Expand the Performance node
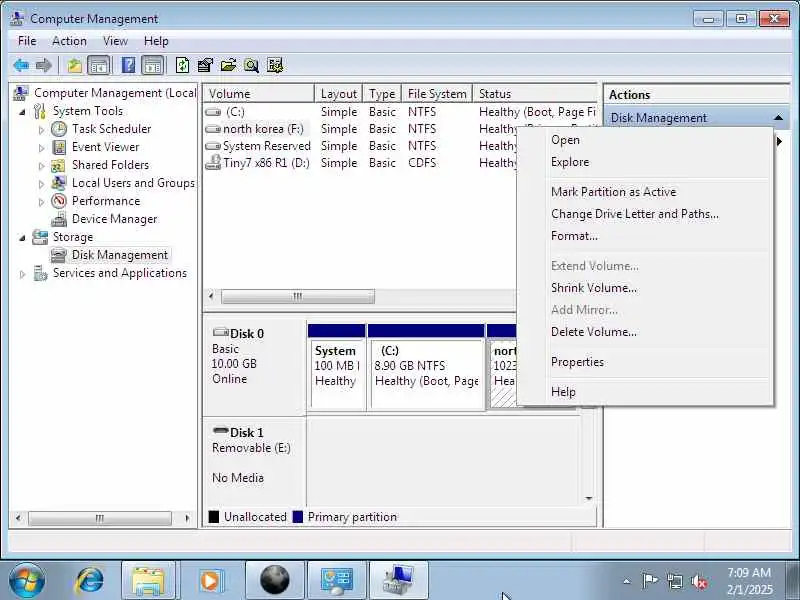 tap(41, 202)
